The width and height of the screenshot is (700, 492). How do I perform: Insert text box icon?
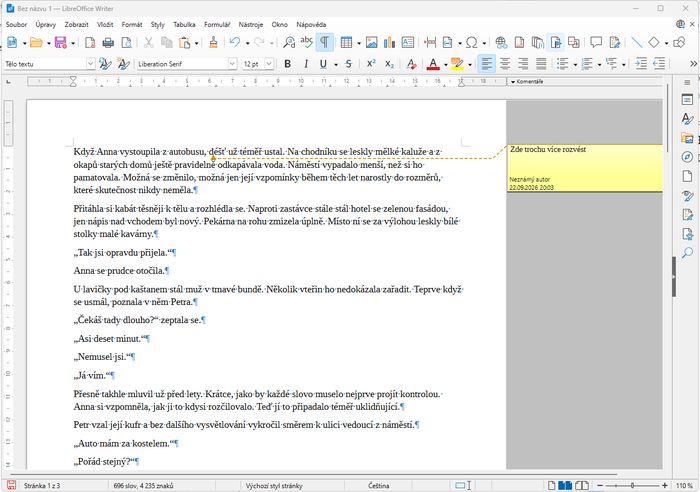pyautogui.click(x=408, y=42)
